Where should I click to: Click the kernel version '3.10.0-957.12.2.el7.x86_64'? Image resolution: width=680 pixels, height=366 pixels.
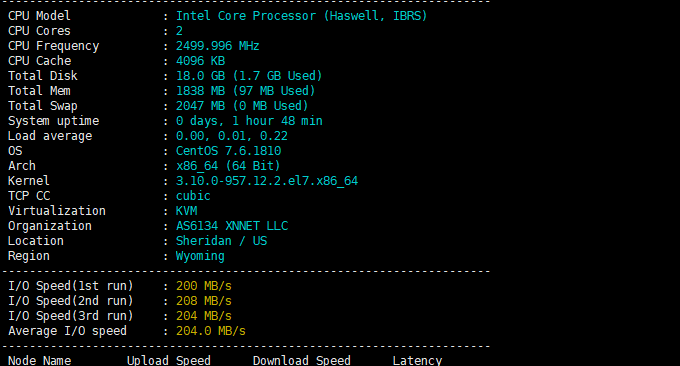[x=267, y=181]
